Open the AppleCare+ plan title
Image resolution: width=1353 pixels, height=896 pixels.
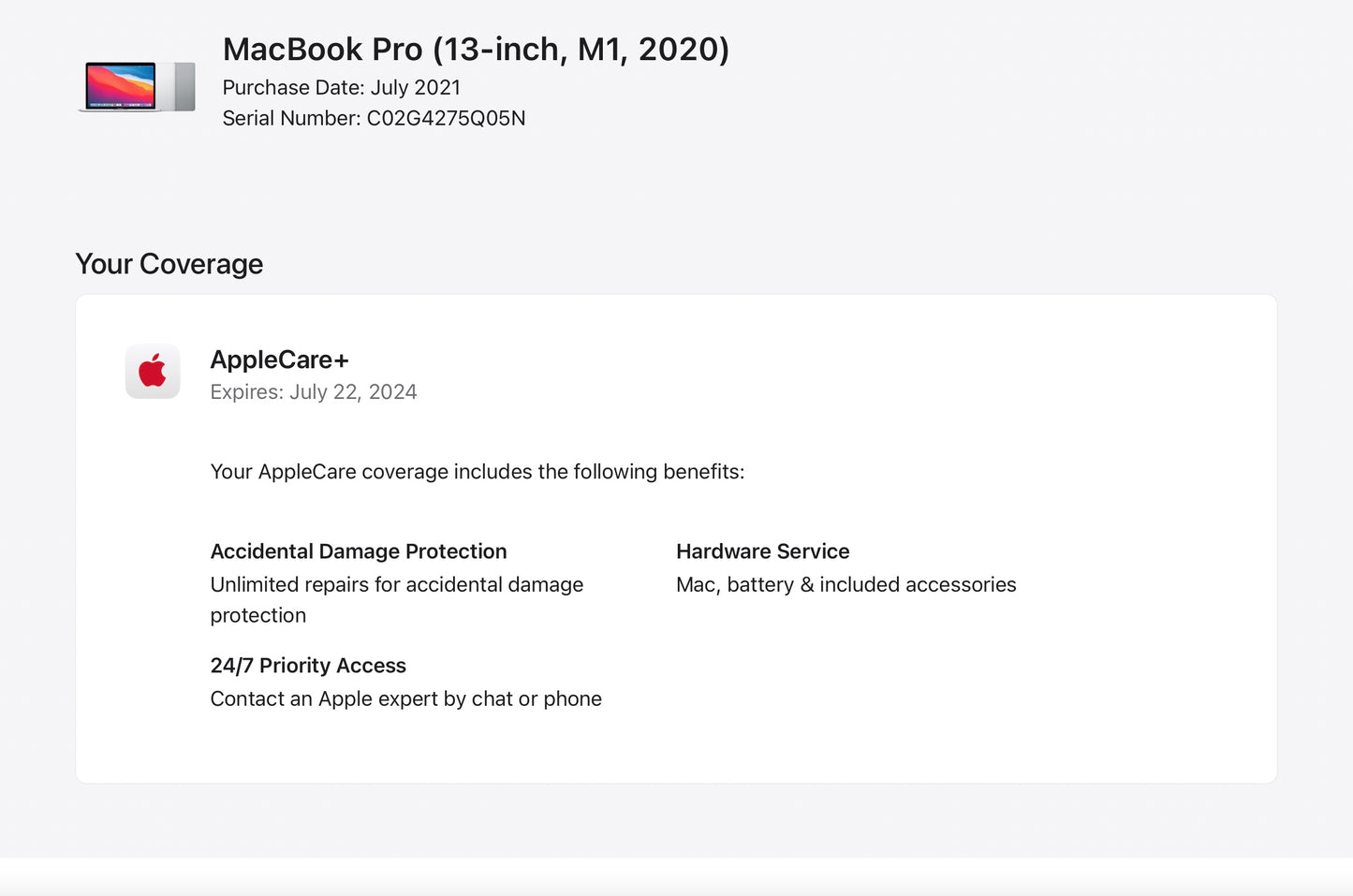tap(279, 360)
